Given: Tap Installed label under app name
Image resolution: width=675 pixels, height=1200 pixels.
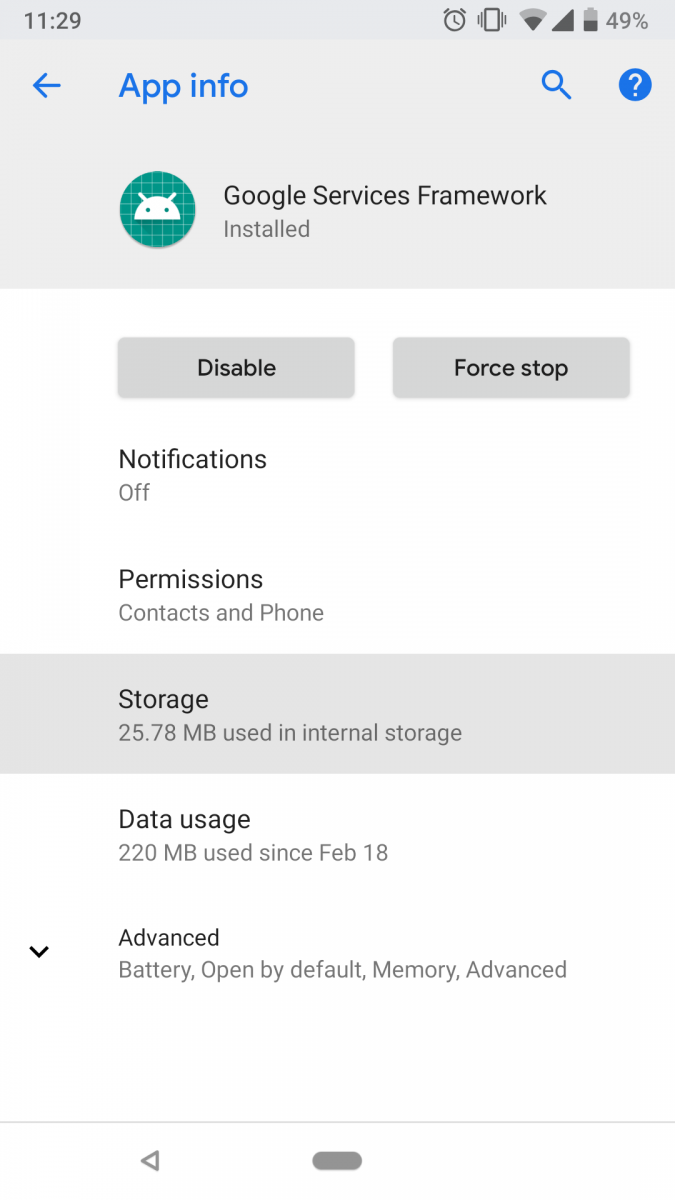Looking at the screenshot, I should (x=266, y=229).
